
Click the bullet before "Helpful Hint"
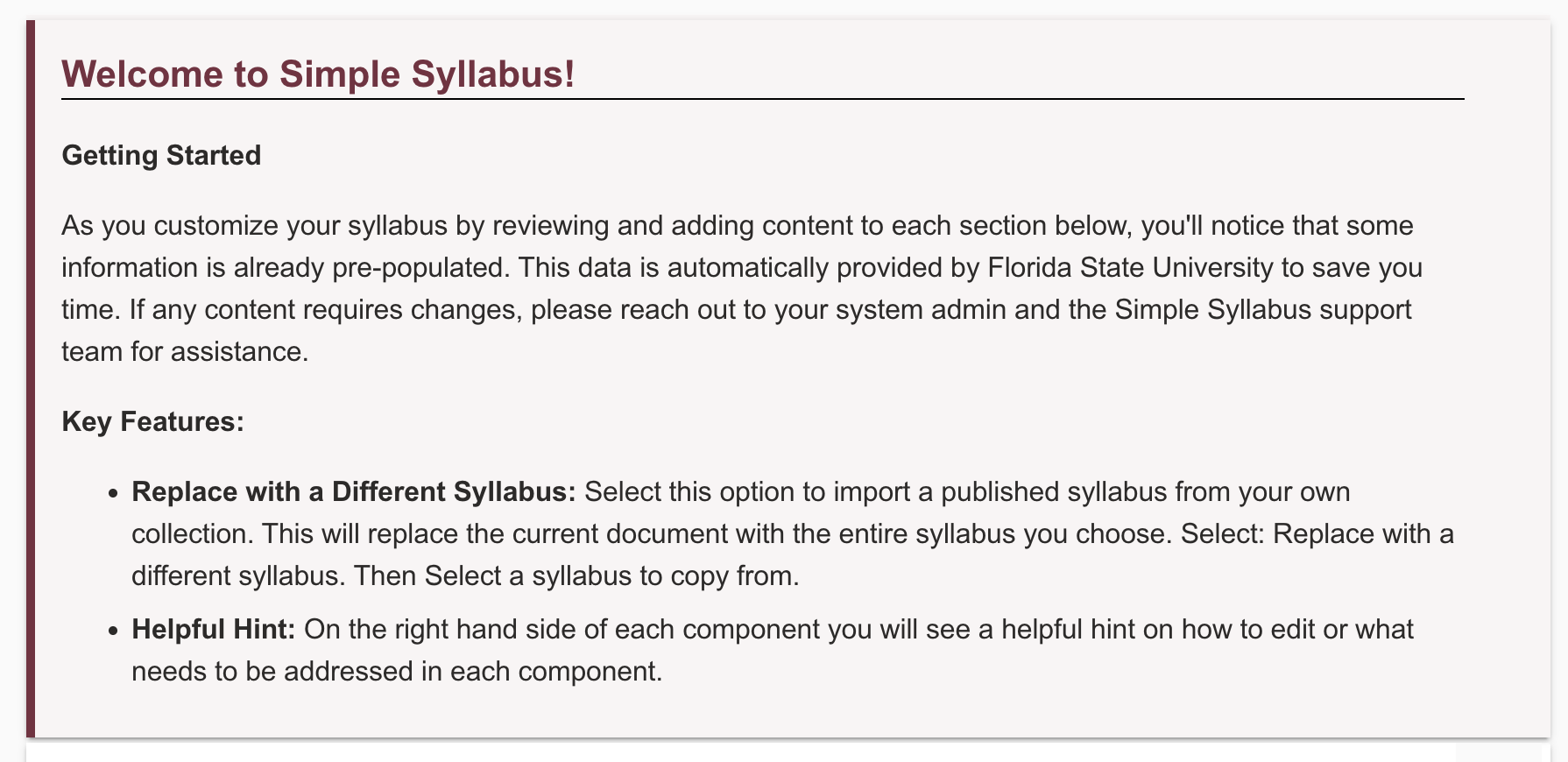click(112, 631)
